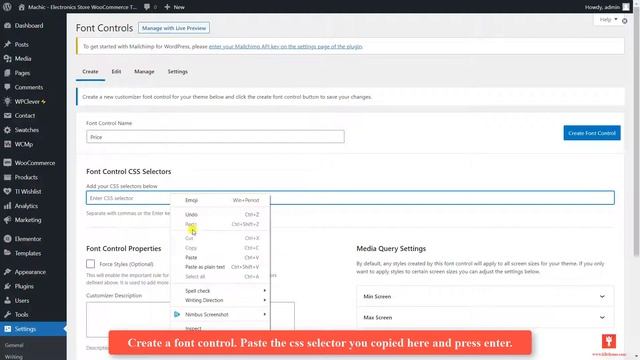The width and height of the screenshot is (640, 360).
Task: Open the Mailchimp API key settings link
Action: [x=285, y=47]
